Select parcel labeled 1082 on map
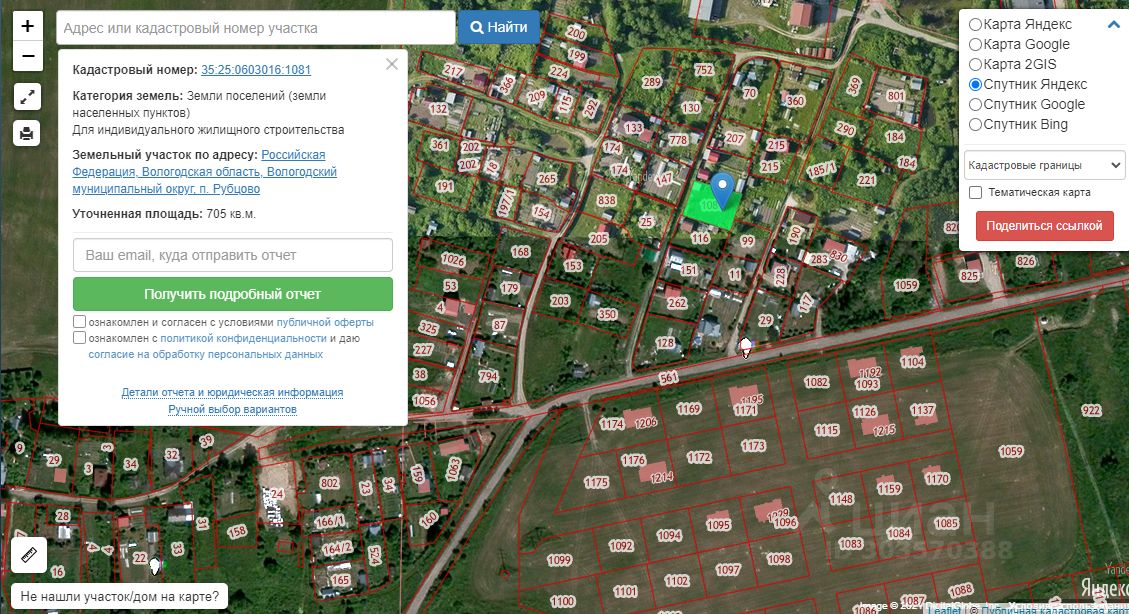 pos(816,382)
